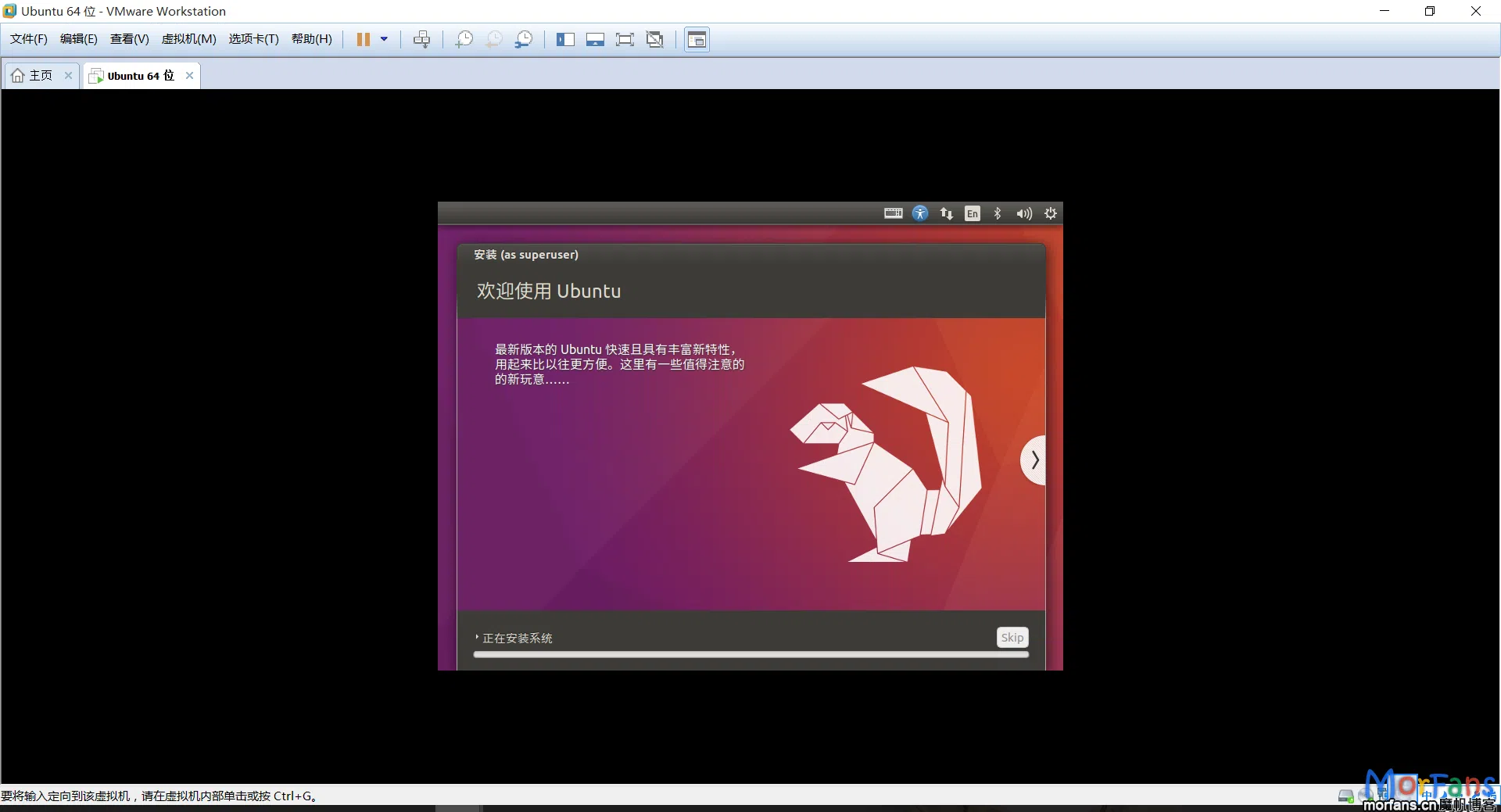This screenshot has width=1501, height=812.
Task: Enter full screen mode icon
Action: click(625, 39)
